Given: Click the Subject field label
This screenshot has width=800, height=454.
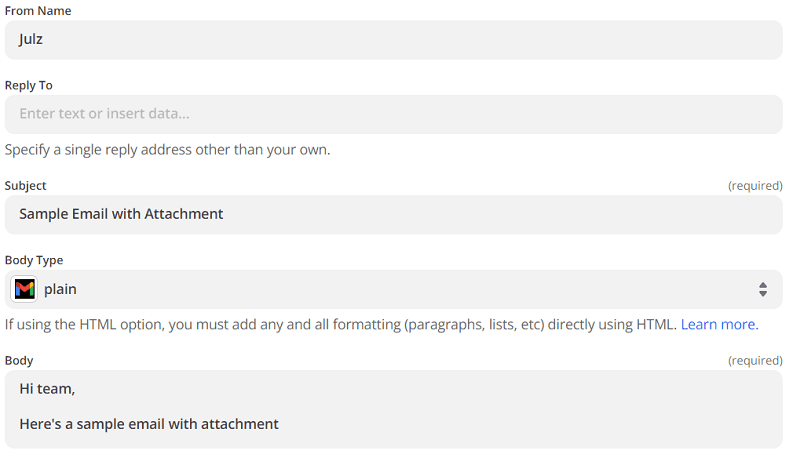Looking at the screenshot, I should point(26,186).
